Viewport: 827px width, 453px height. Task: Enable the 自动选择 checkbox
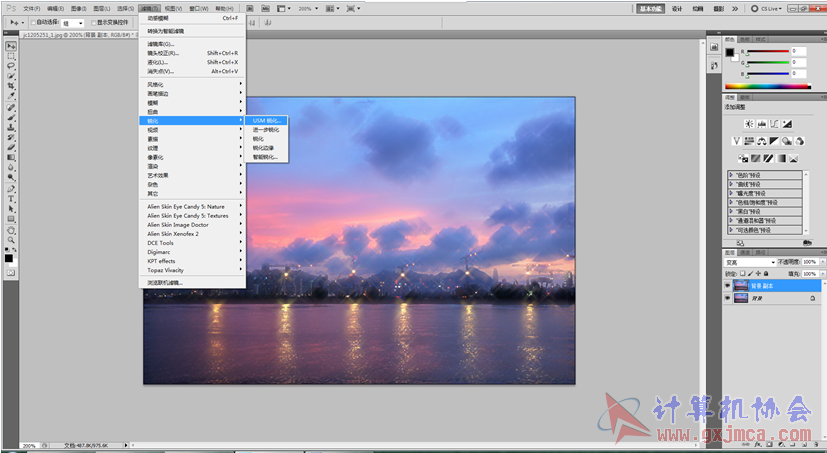pyautogui.click(x=34, y=22)
